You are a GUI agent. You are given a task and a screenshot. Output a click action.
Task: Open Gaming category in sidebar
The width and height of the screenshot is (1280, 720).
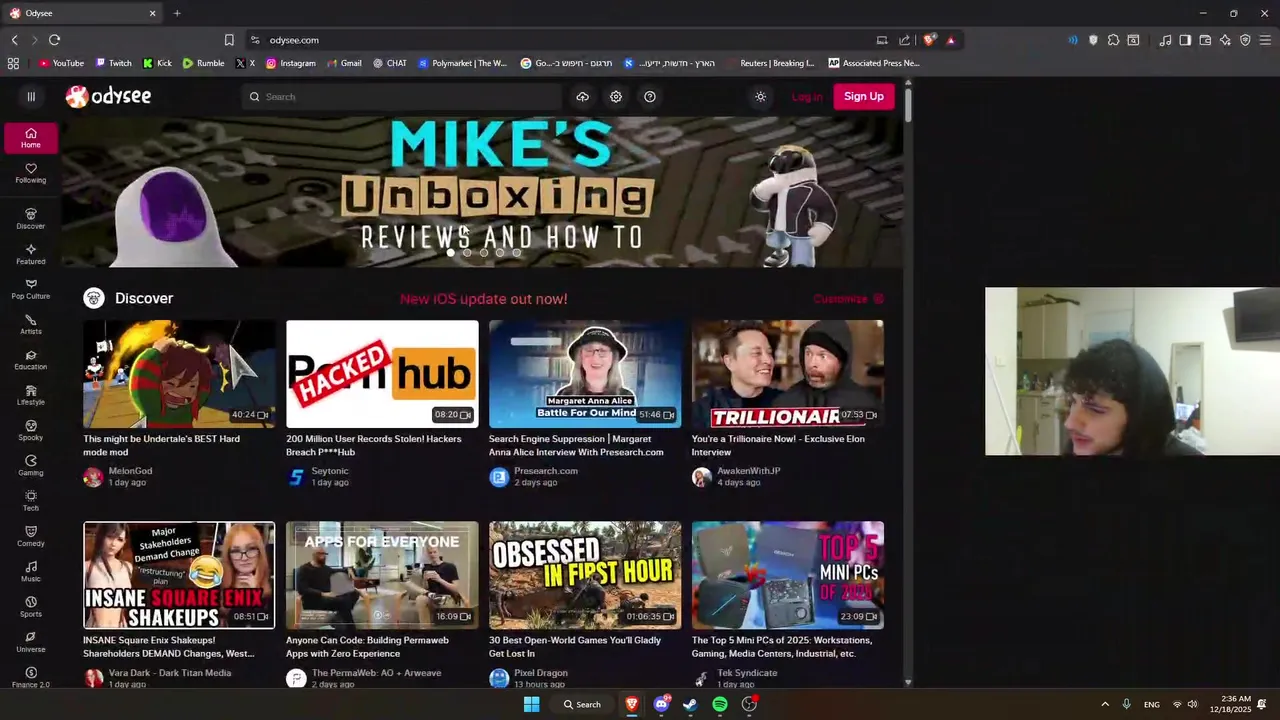pos(31,466)
